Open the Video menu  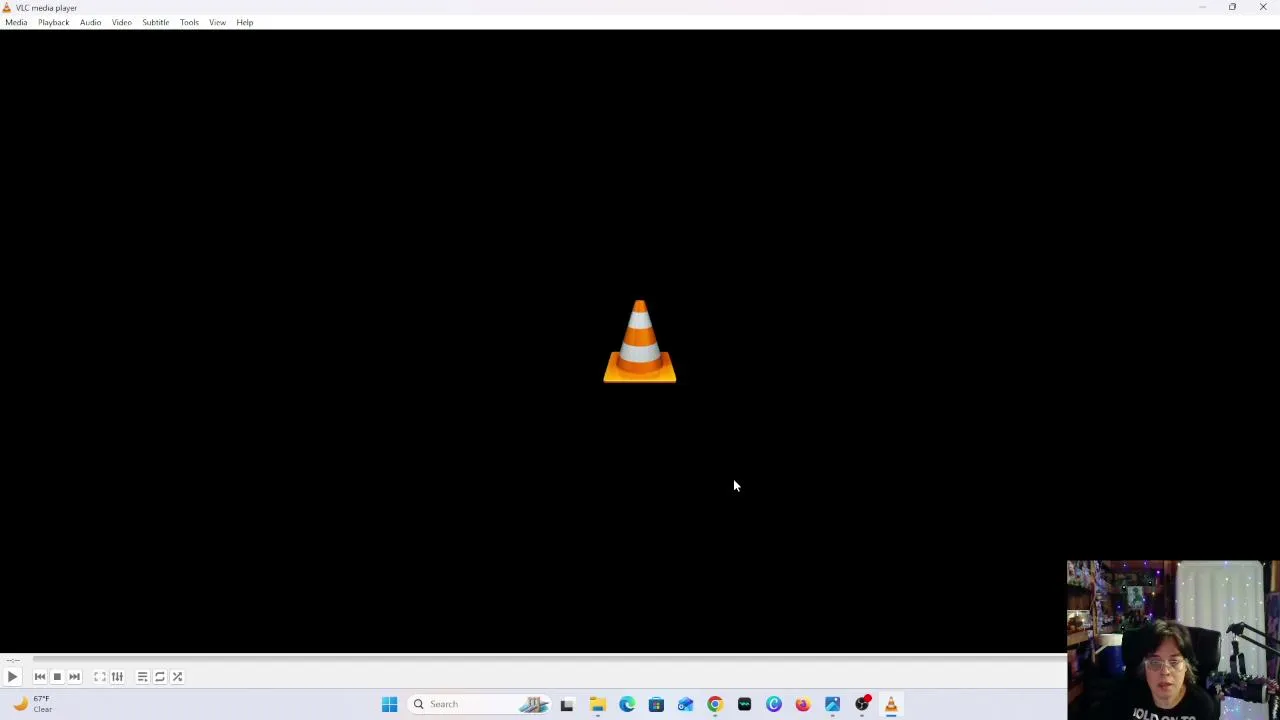click(121, 22)
